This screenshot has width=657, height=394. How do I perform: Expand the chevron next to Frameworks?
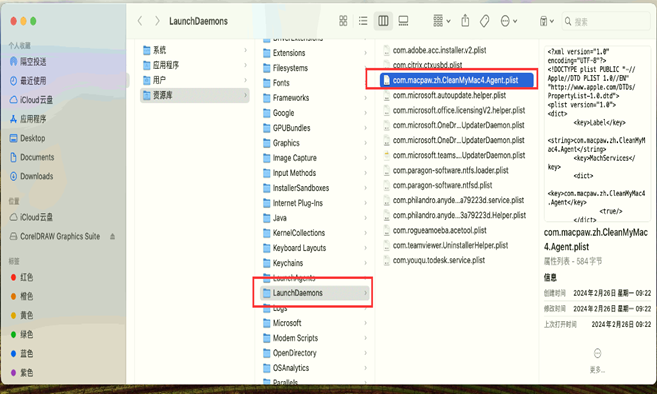pos(365,98)
